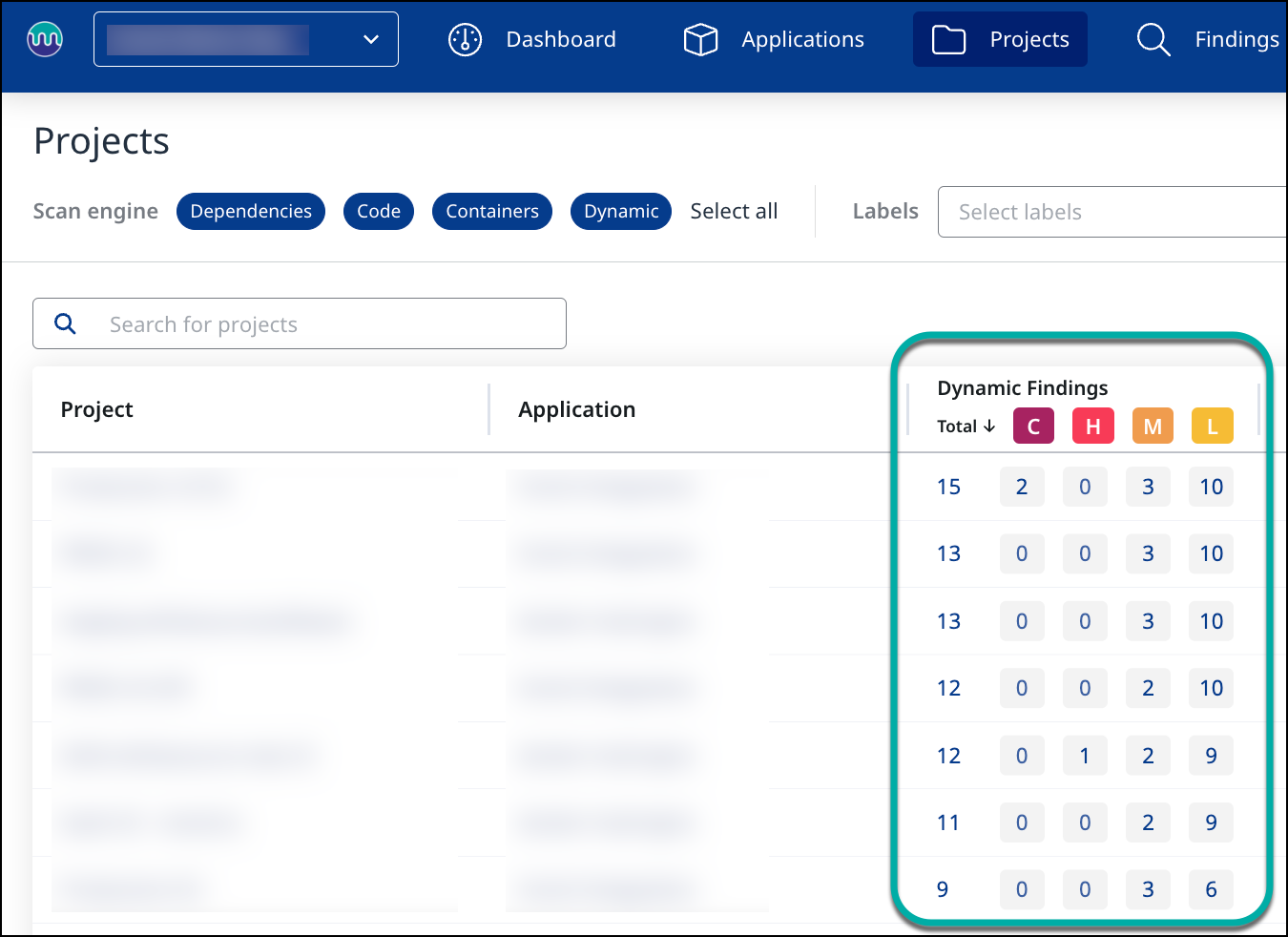Open the total of 15 findings link
This screenshot has height=937, width=1288.
[x=948, y=487]
